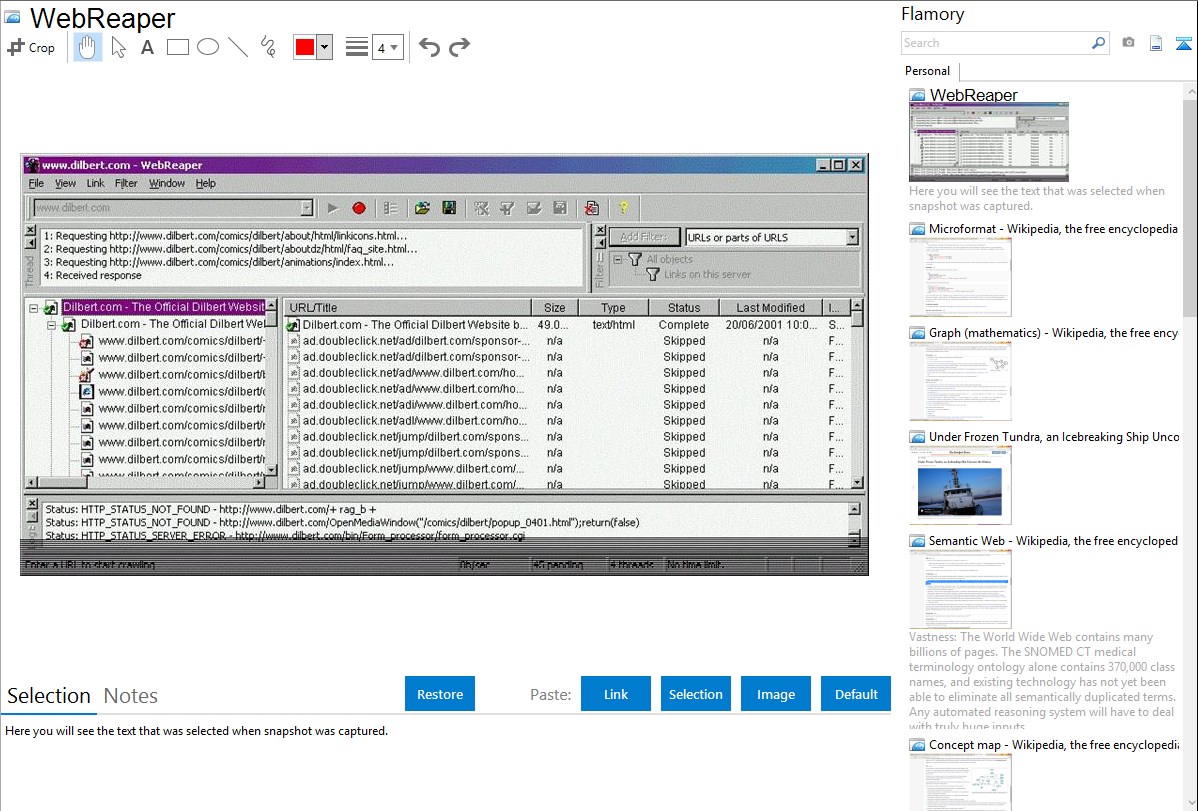Activate the Crop tool
The width and height of the screenshot is (1198, 811).
tap(31, 47)
